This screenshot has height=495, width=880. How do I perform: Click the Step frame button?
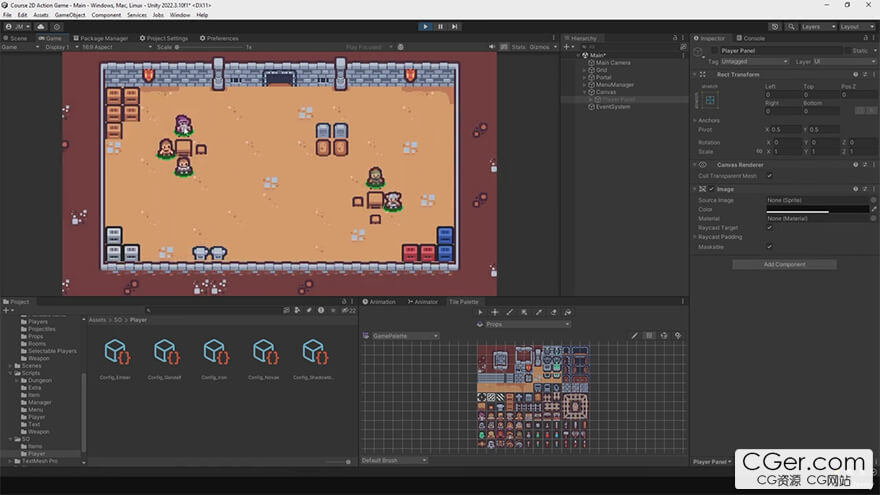coord(455,26)
